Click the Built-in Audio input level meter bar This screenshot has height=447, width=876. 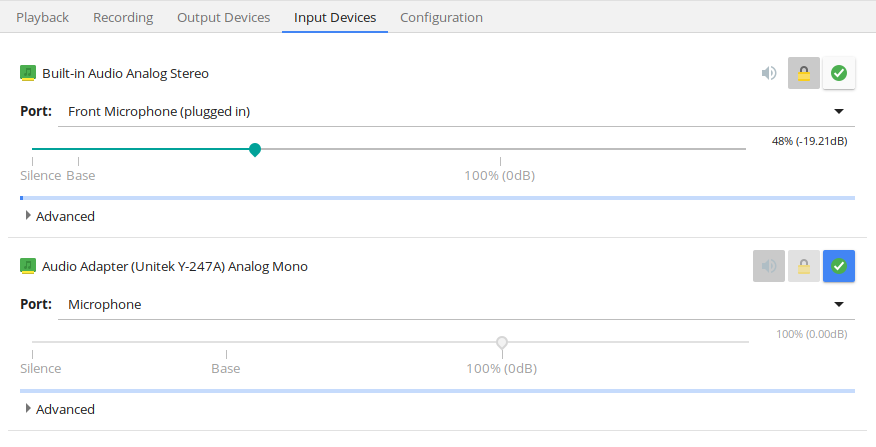[x=437, y=198]
